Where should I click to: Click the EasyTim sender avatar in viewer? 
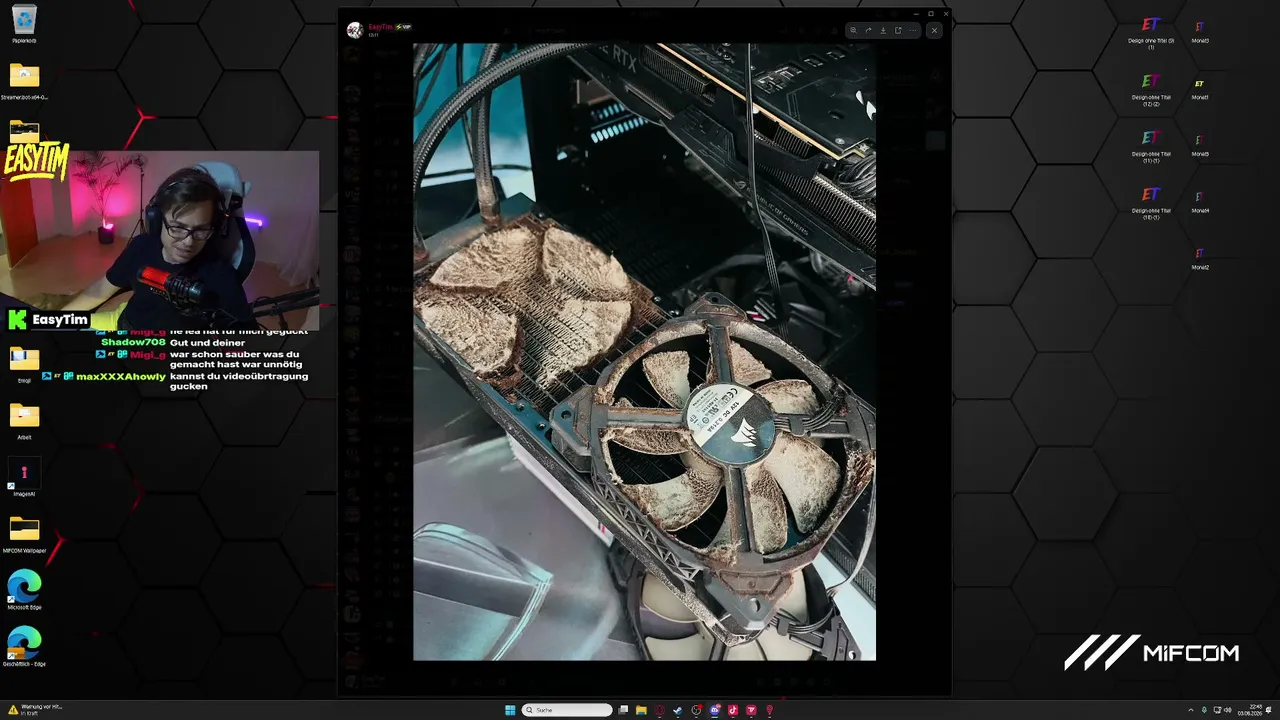point(354,30)
